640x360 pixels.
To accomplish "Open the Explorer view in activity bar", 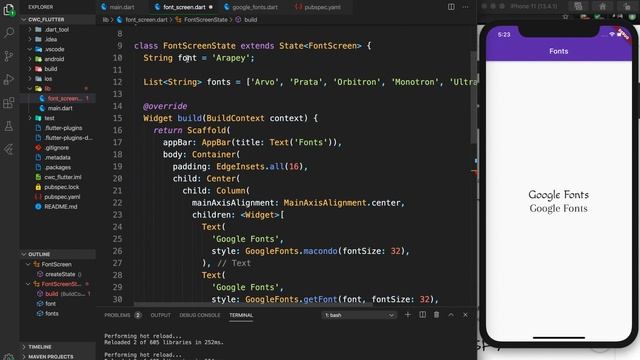I will 9,9.
